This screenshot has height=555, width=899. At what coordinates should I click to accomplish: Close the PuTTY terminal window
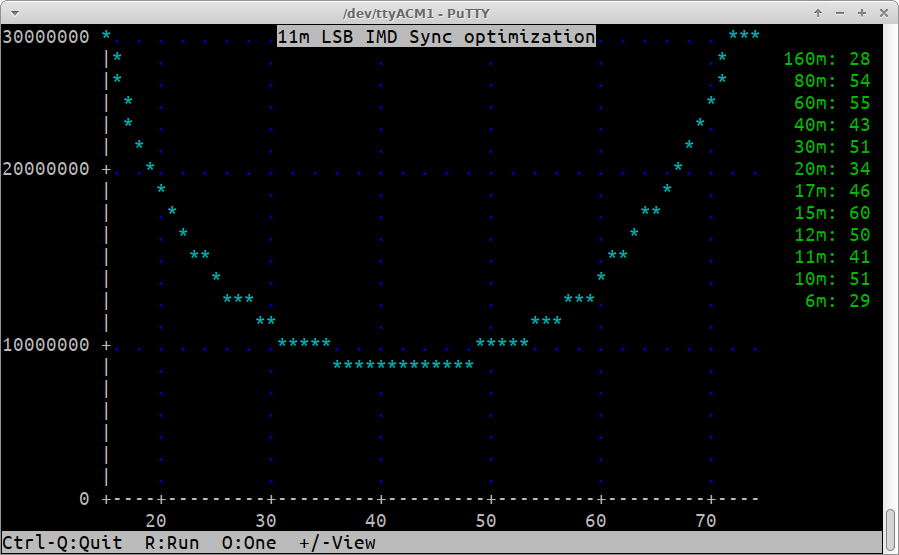tap(882, 13)
